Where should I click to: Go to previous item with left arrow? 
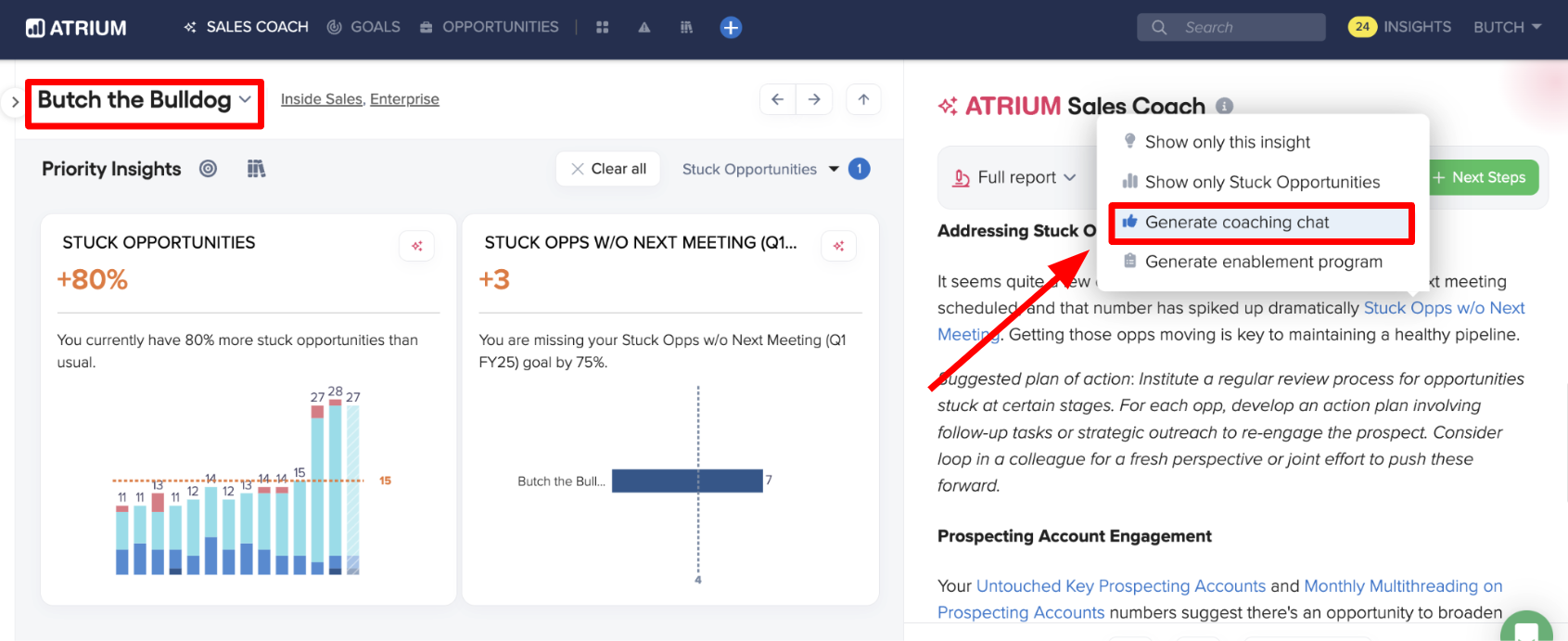pos(777,99)
